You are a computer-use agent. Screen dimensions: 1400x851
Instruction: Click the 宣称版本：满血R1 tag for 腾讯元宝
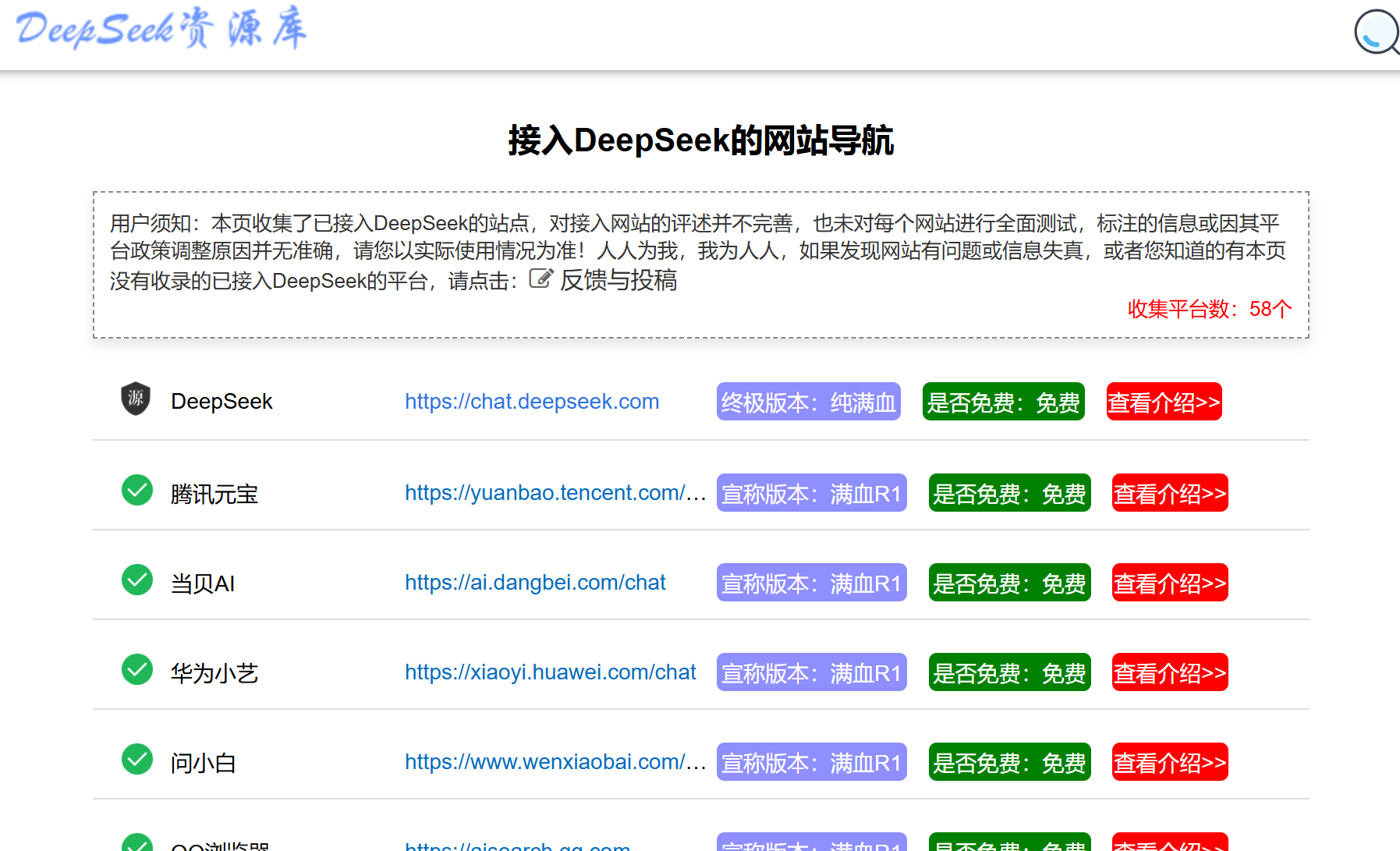point(812,493)
